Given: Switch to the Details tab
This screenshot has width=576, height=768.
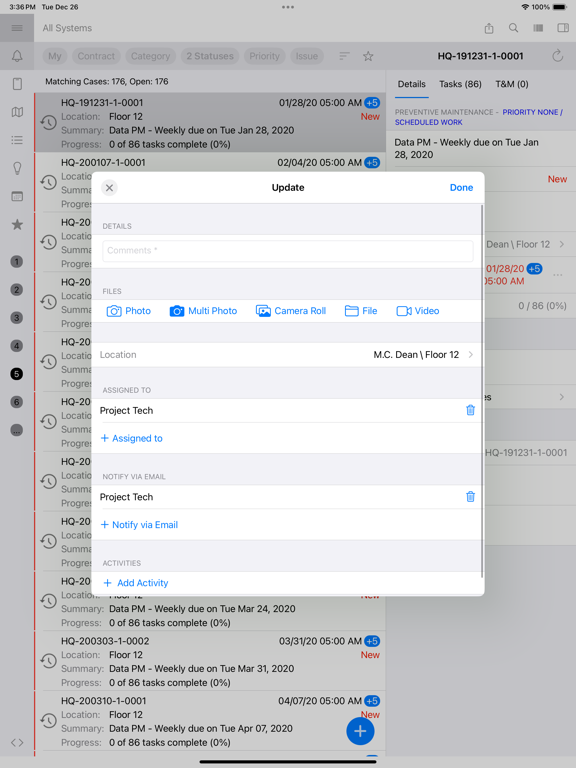Looking at the screenshot, I should pos(411,84).
